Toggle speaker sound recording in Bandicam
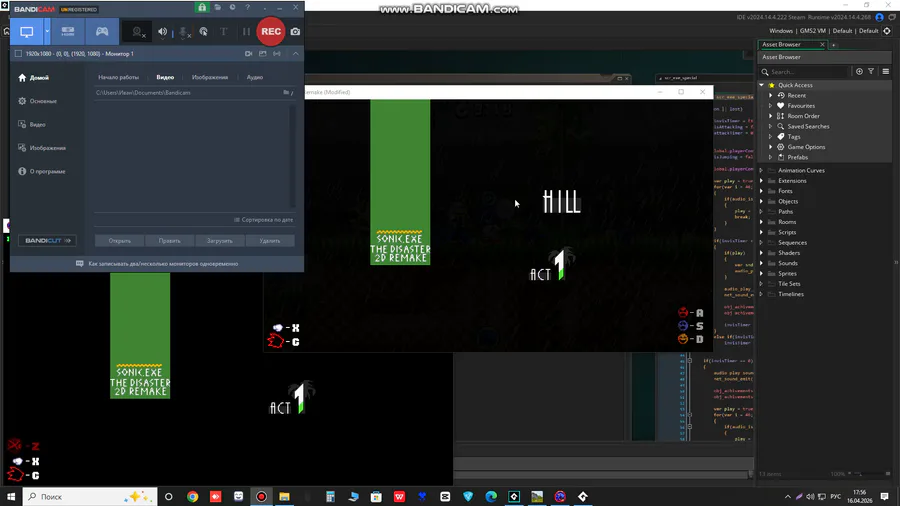The height and width of the screenshot is (506, 900). click(x=162, y=32)
